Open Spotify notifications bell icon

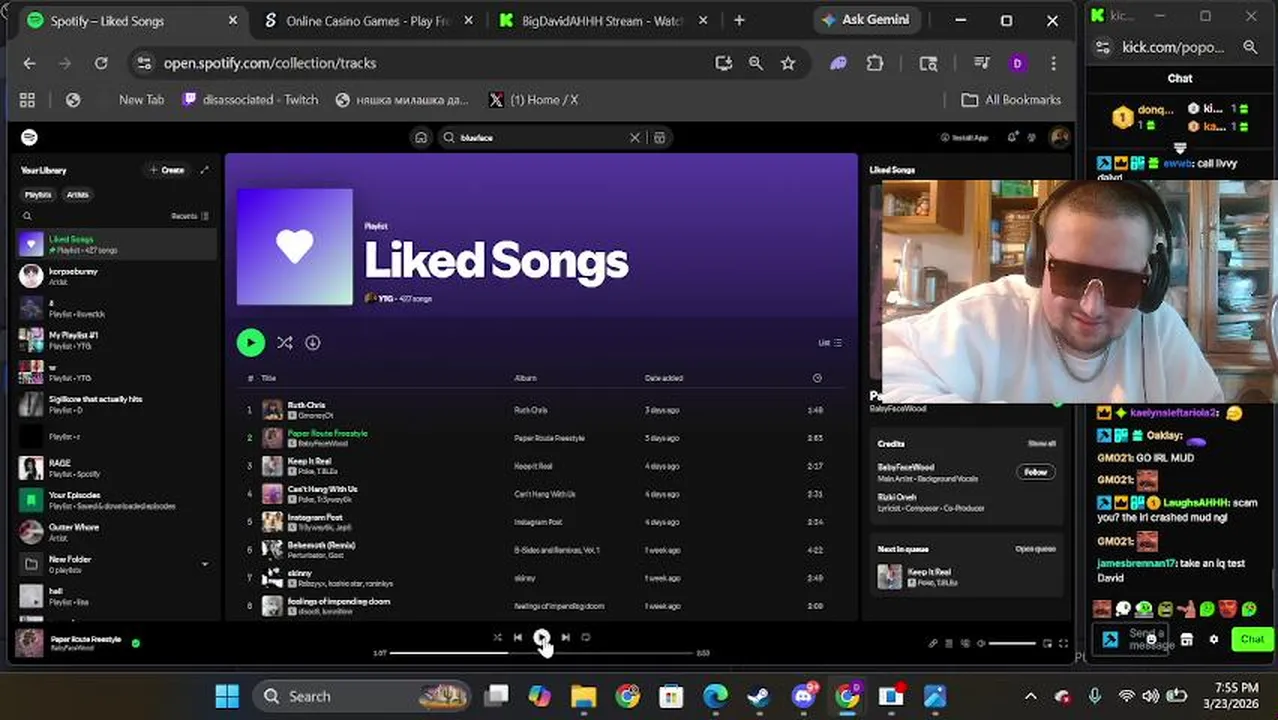pos(1013,137)
